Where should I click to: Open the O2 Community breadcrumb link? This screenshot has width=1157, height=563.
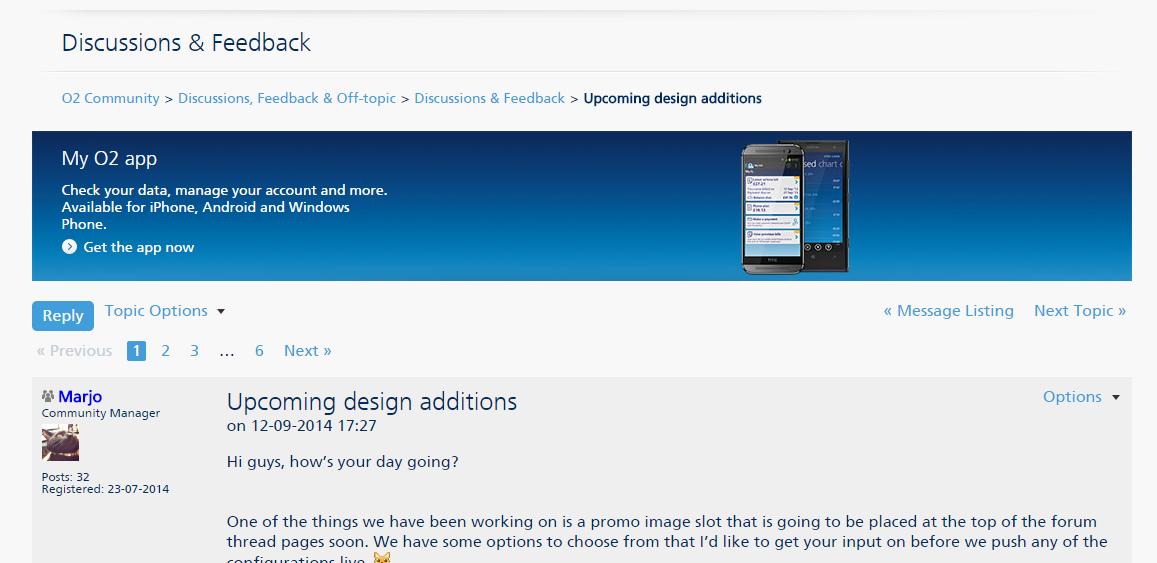tap(110, 99)
